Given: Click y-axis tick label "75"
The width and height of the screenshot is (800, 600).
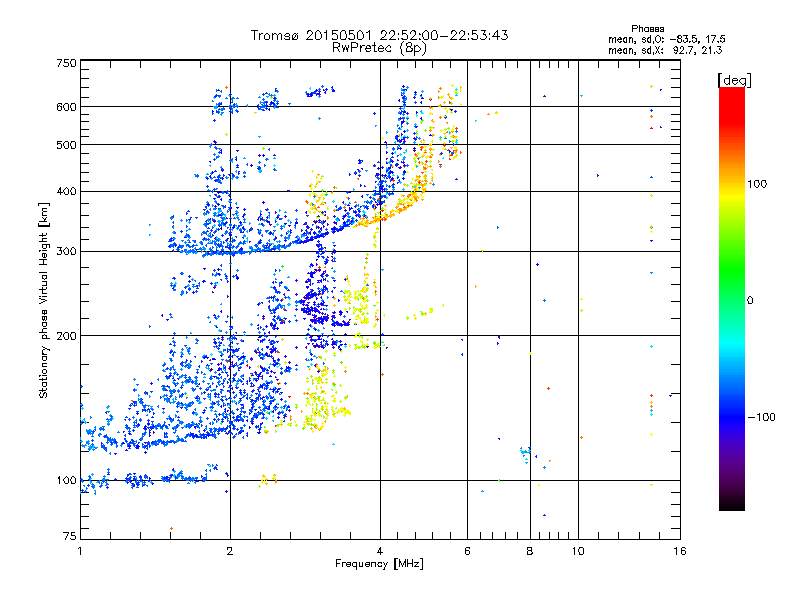Looking at the screenshot, I should [70, 536].
